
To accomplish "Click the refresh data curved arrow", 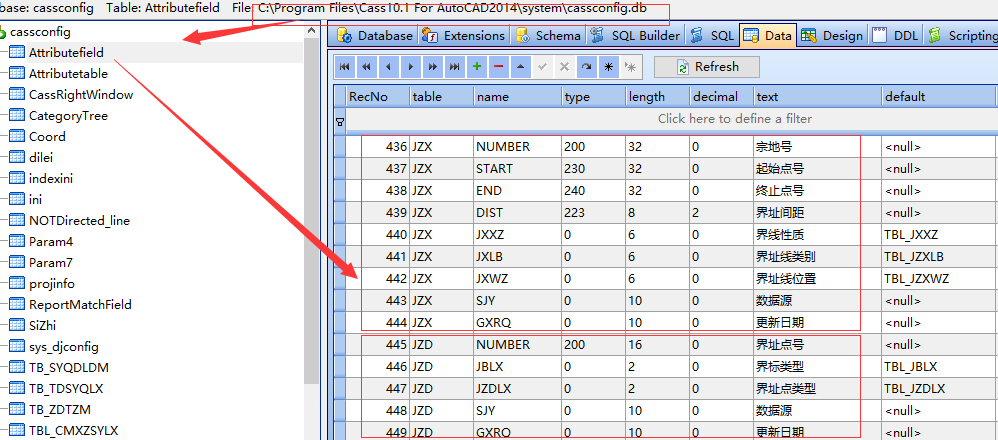I will (x=587, y=67).
